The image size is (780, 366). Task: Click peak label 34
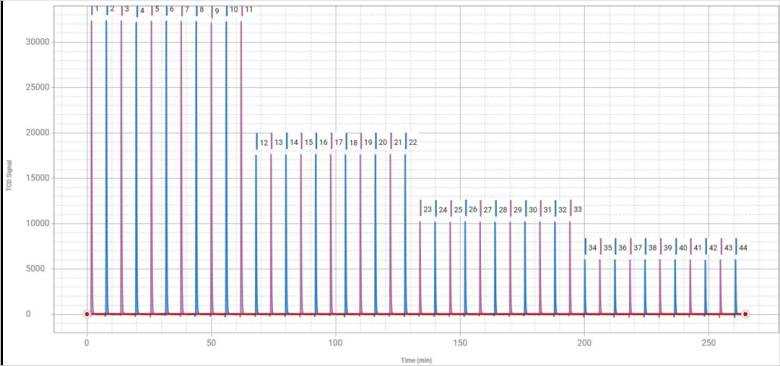[592, 248]
